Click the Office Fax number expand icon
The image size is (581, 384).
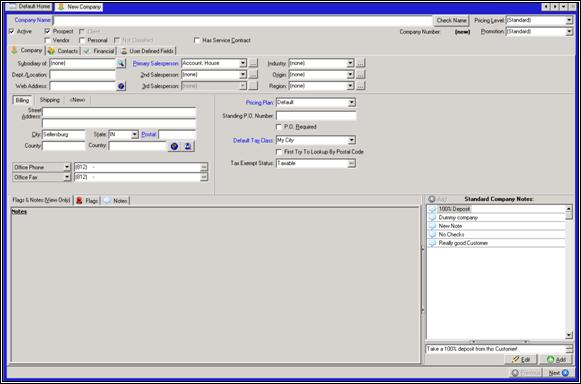(x=204, y=177)
